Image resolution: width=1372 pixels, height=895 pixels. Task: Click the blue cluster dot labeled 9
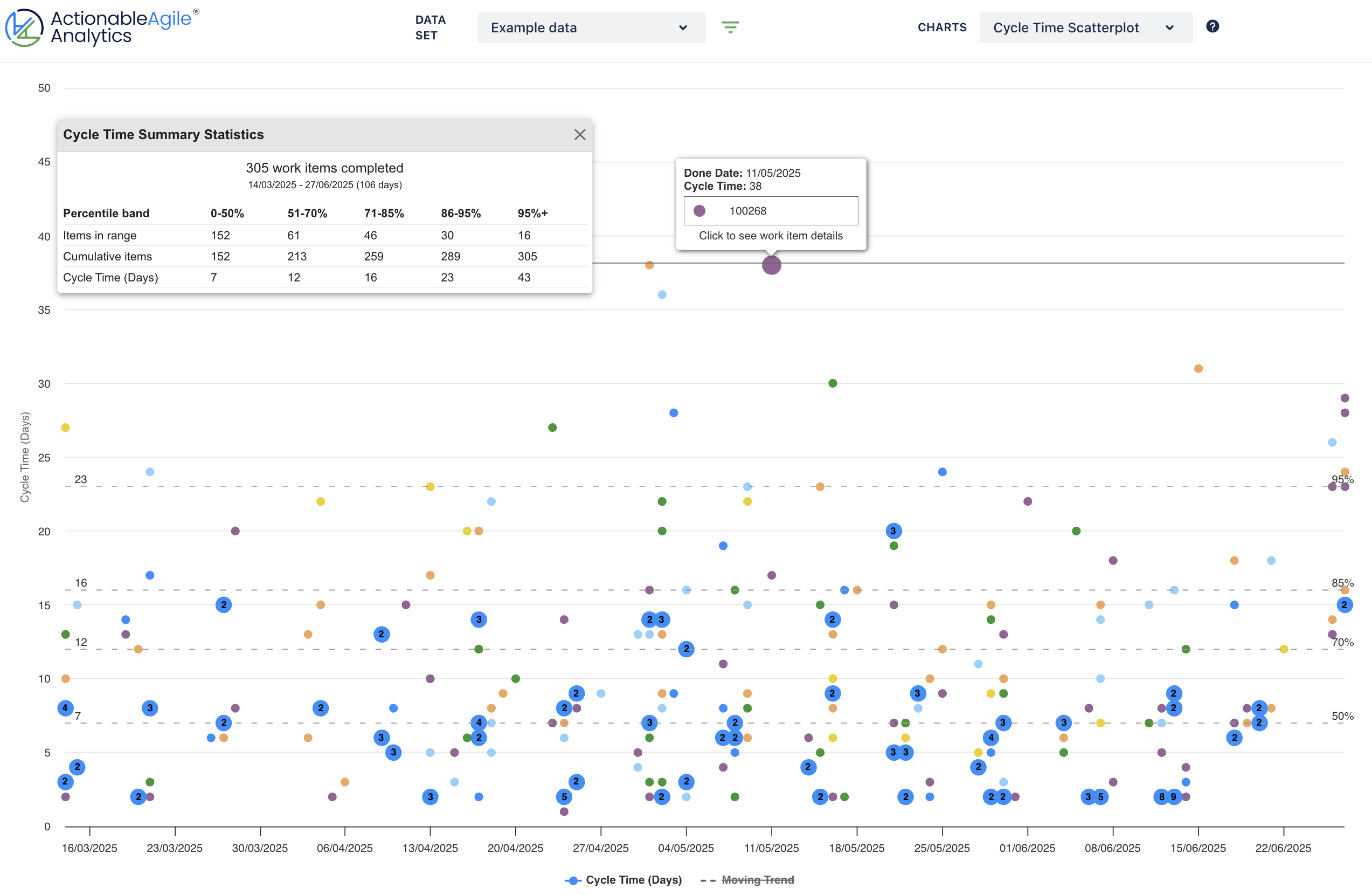1176,797
